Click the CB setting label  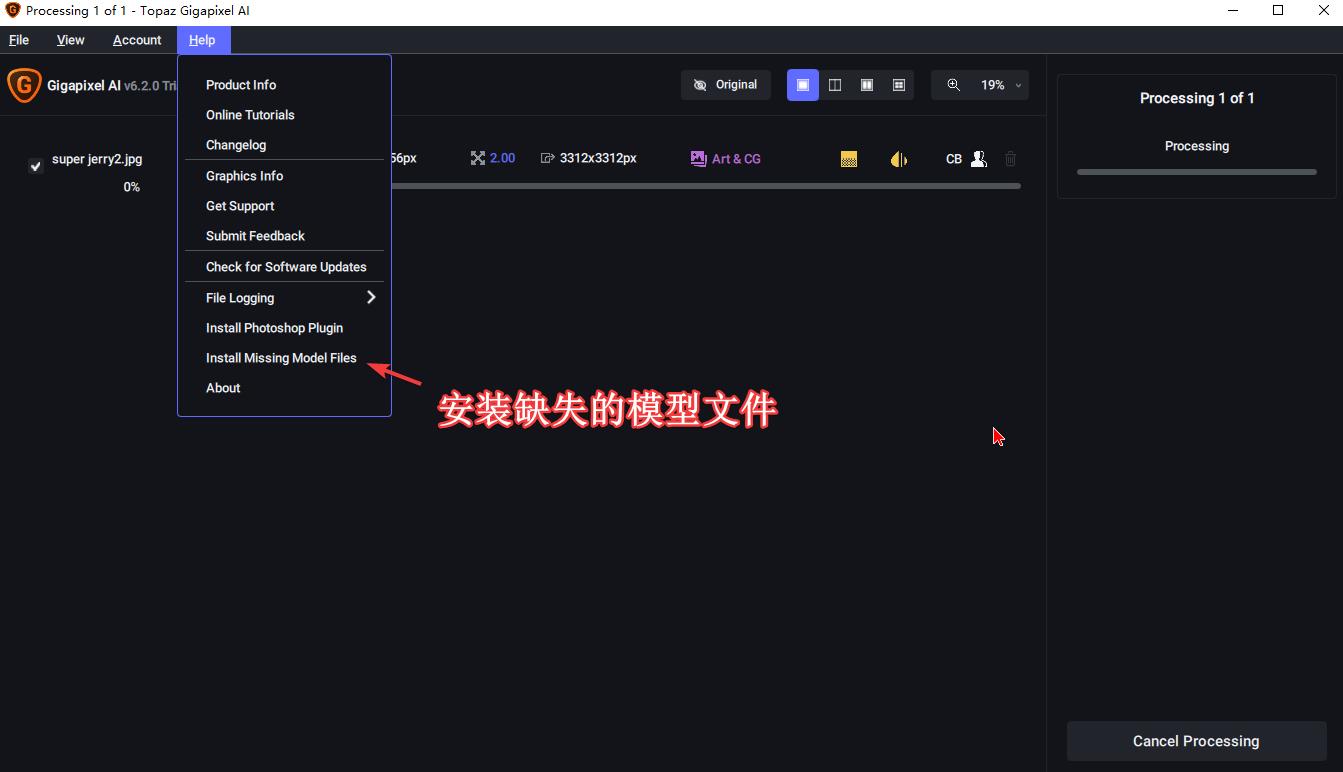[954, 159]
